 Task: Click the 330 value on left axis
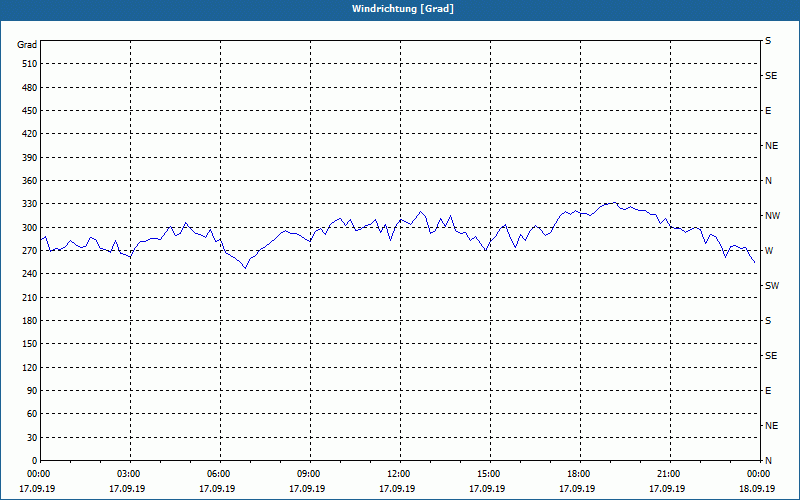[30, 204]
